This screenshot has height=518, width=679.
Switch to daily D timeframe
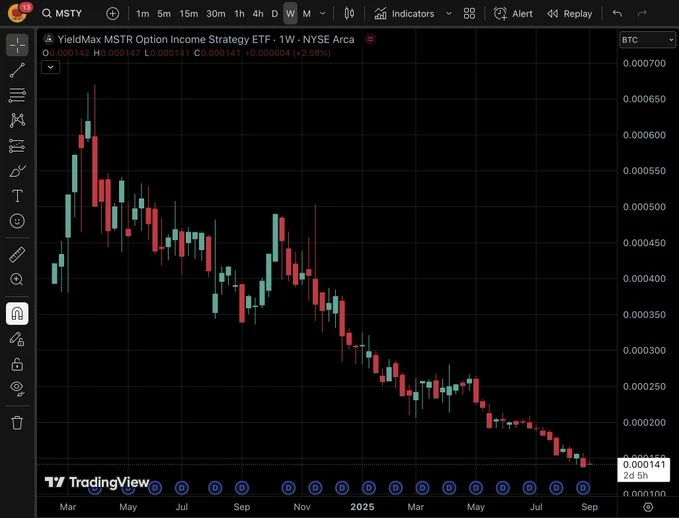click(x=275, y=14)
